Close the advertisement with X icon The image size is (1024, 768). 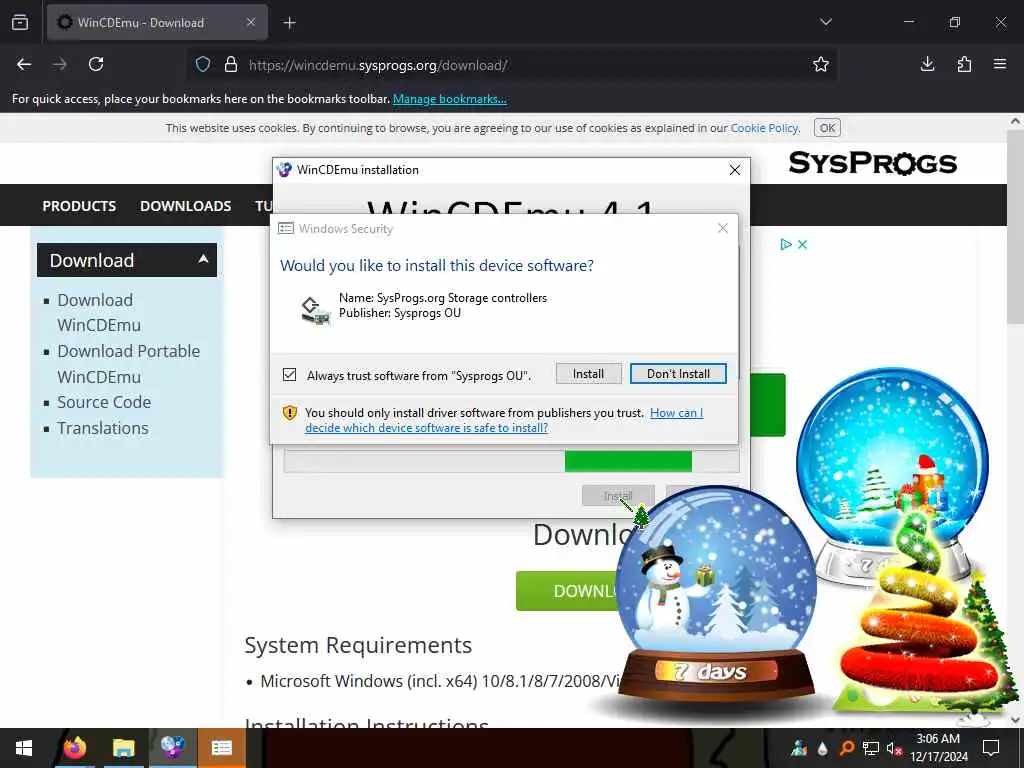click(803, 244)
